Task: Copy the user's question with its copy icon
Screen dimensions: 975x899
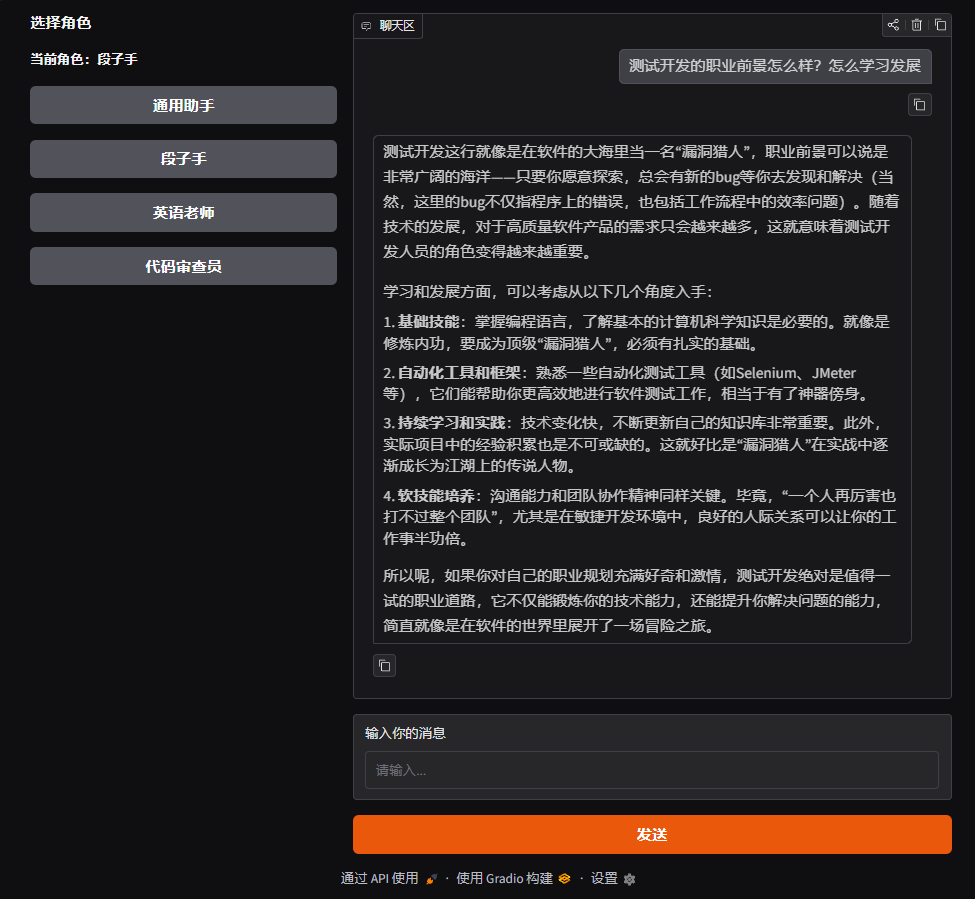Action: 919,104
